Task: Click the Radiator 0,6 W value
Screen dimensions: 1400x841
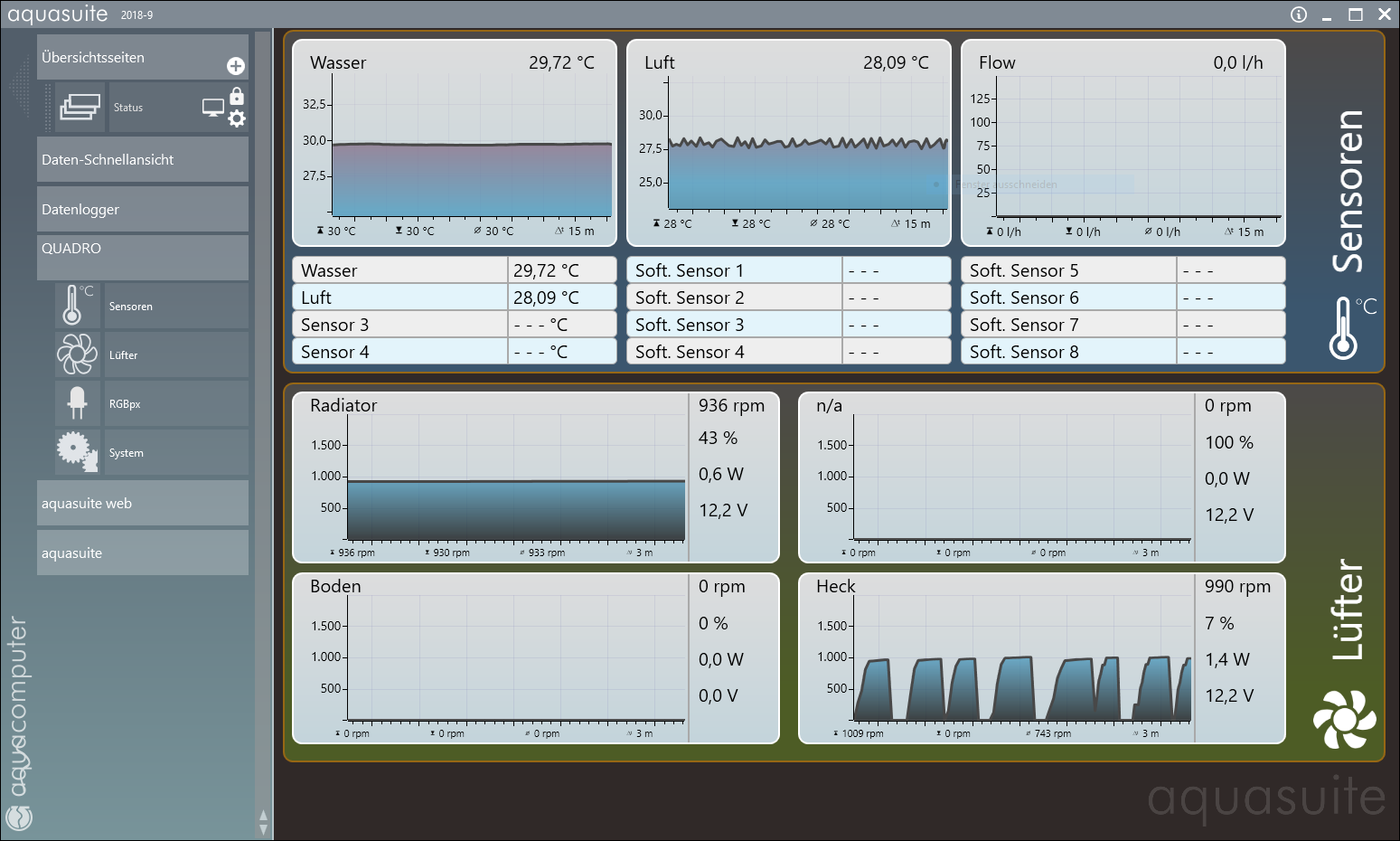Action: coord(720,475)
